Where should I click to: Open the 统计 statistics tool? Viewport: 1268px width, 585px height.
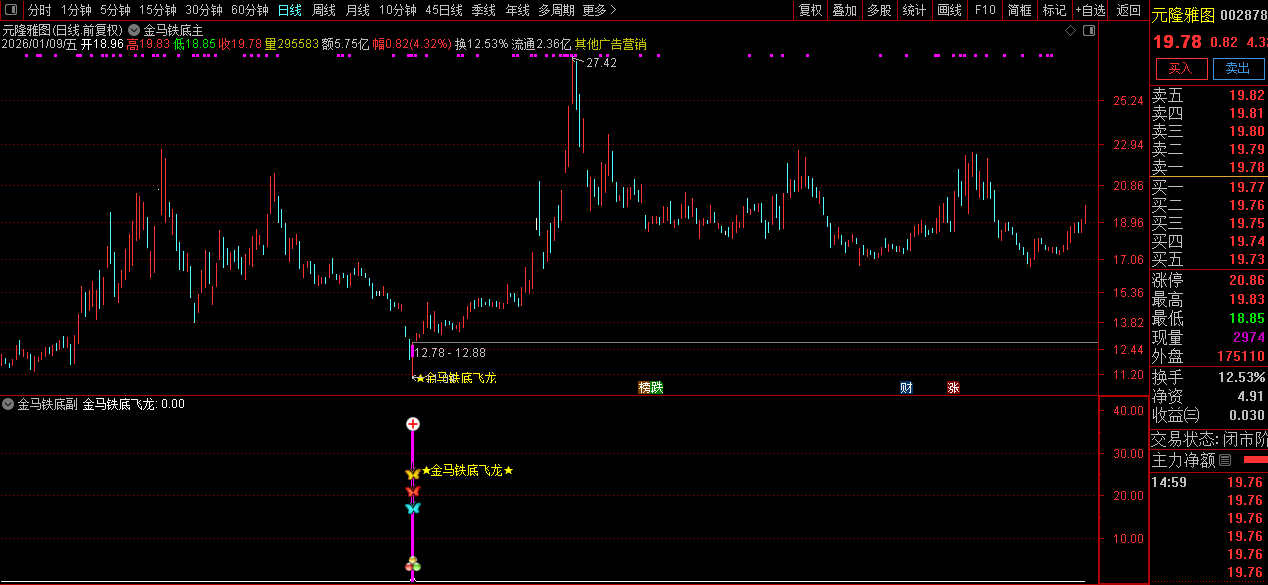coord(914,10)
